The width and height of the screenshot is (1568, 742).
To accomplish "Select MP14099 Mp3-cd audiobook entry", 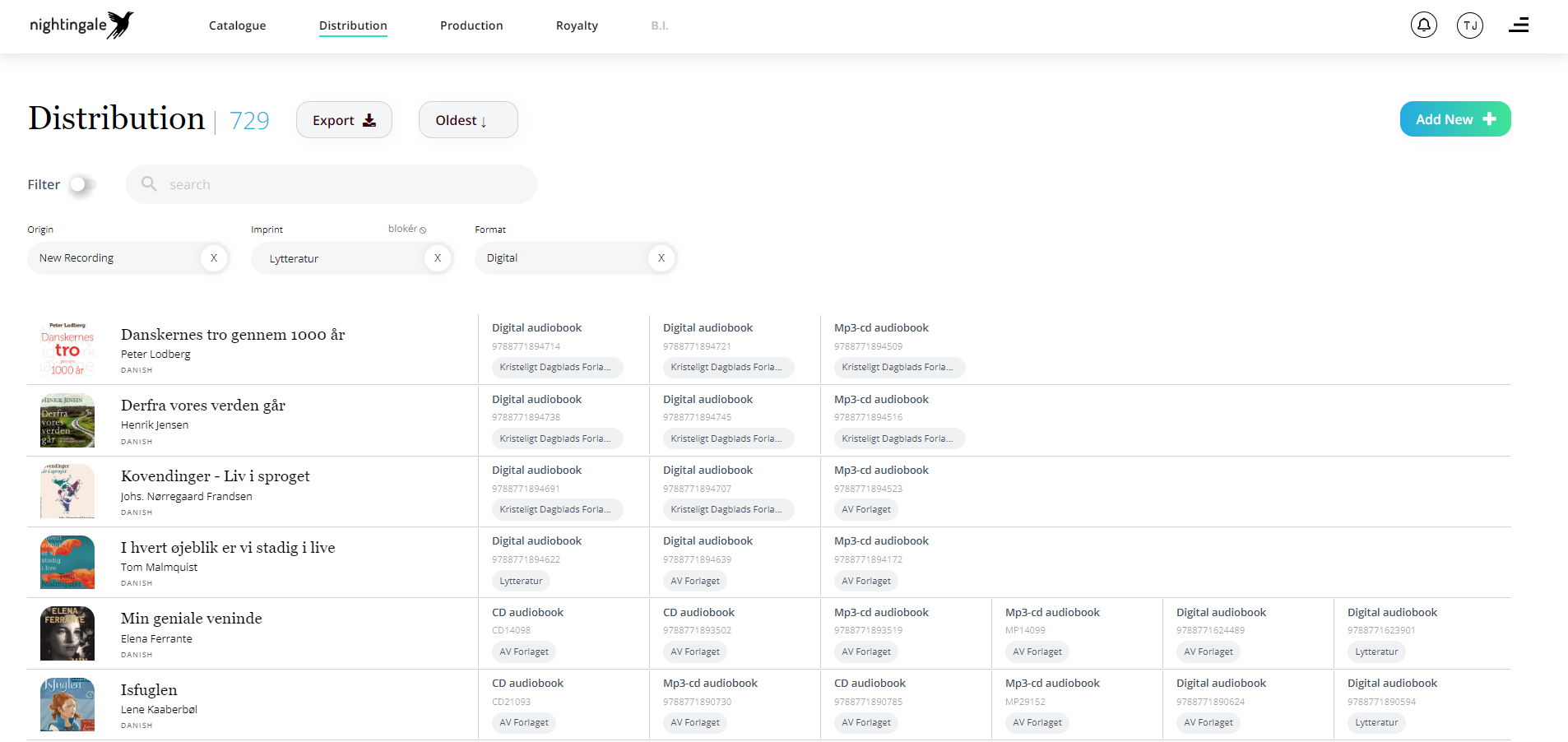I will [x=1026, y=630].
